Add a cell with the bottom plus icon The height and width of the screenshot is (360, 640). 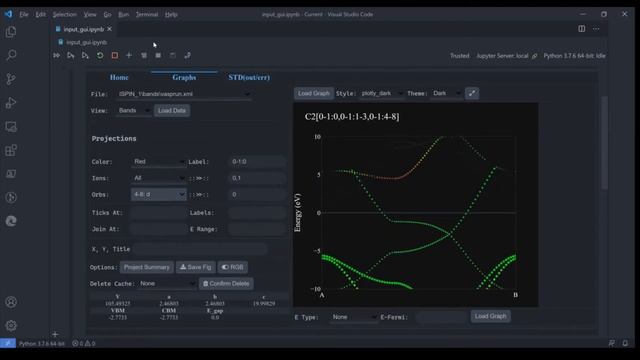(55, 334)
